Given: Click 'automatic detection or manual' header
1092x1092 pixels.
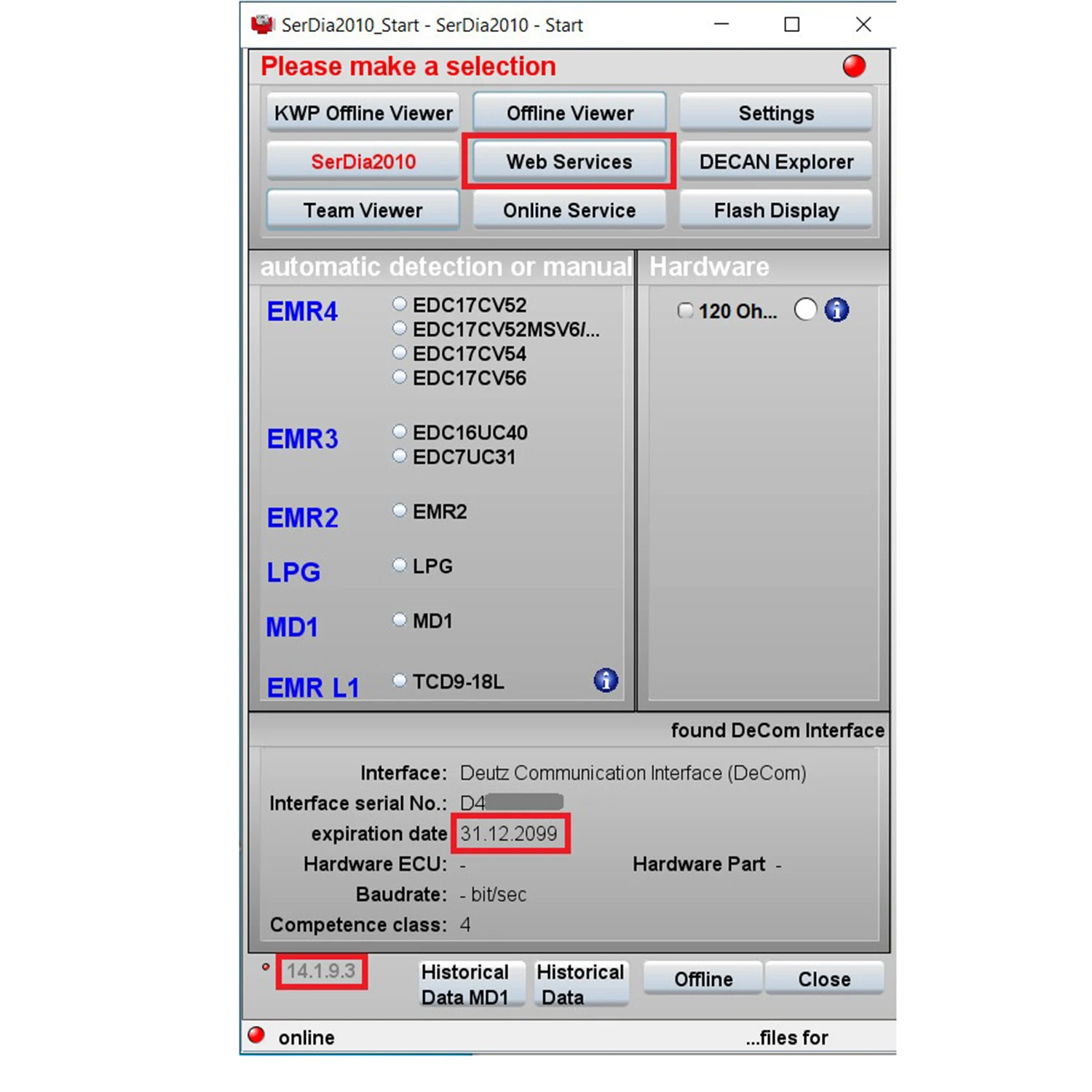Looking at the screenshot, I should click(x=446, y=266).
